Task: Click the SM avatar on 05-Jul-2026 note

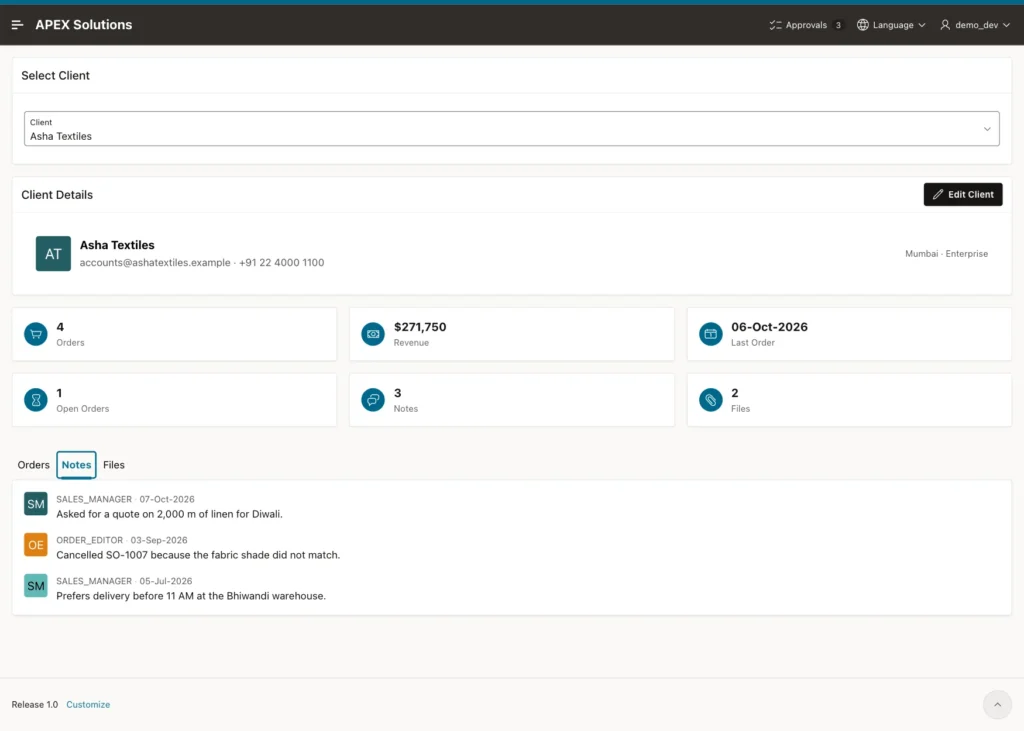Action: (x=36, y=586)
